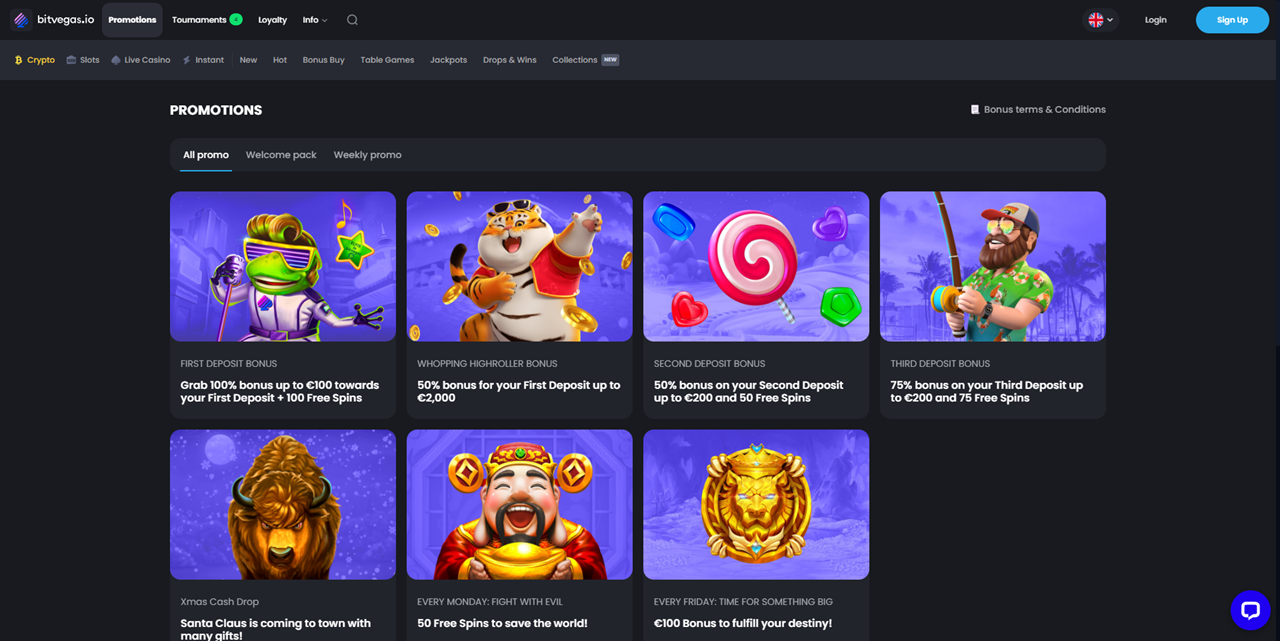Go to the Loyalty page

pos(272,19)
